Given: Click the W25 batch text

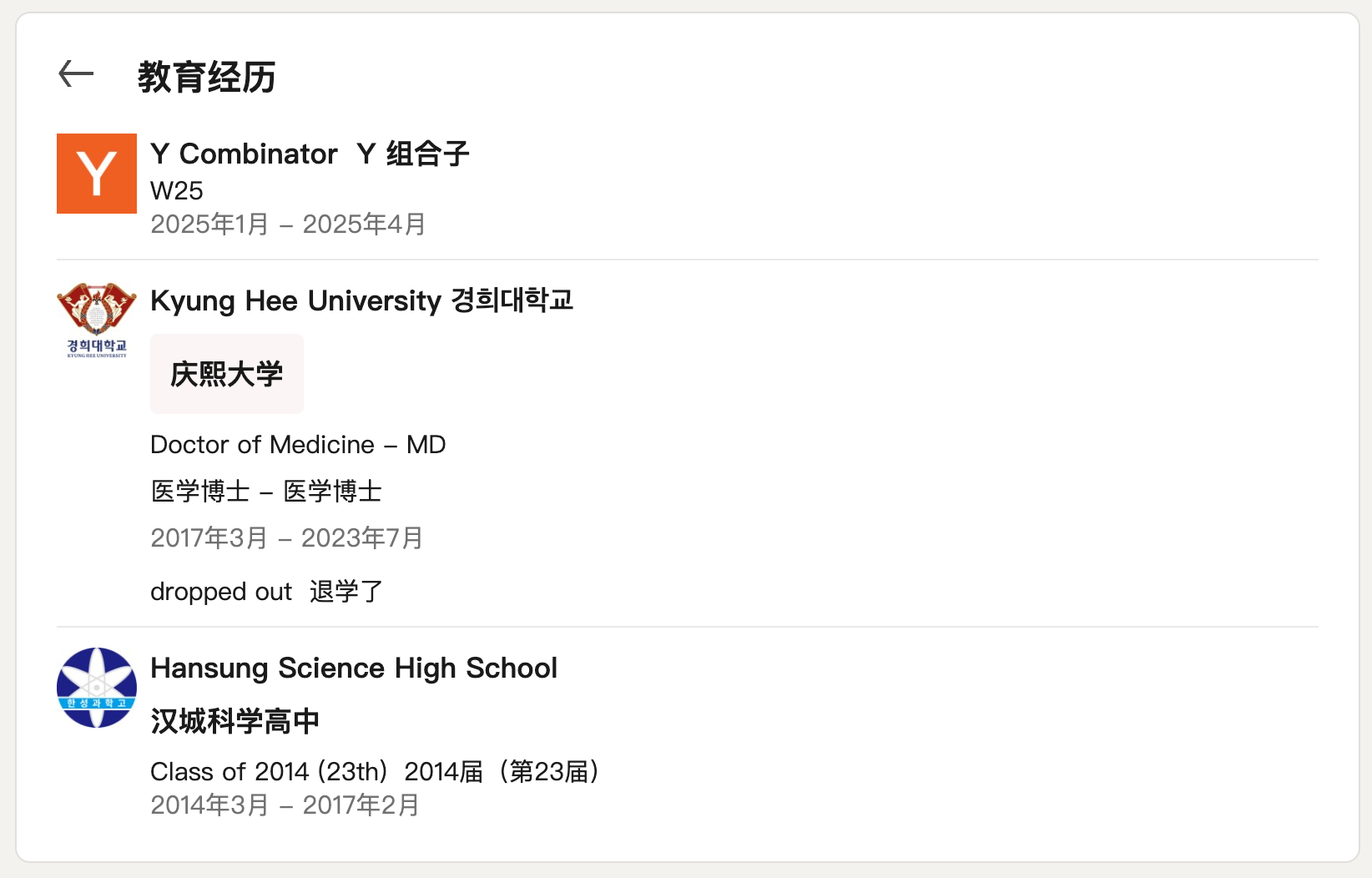Looking at the screenshot, I should pyautogui.click(x=177, y=191).
